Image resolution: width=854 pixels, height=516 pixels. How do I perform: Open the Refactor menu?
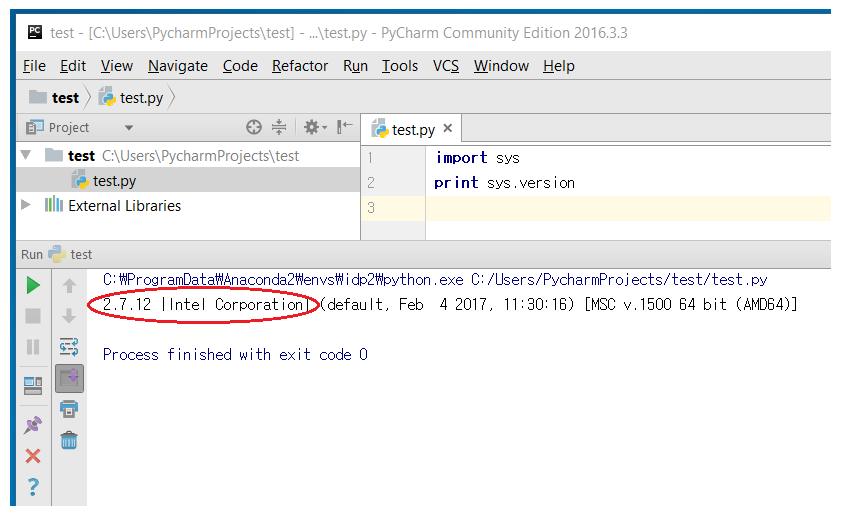tap(300, 66)
